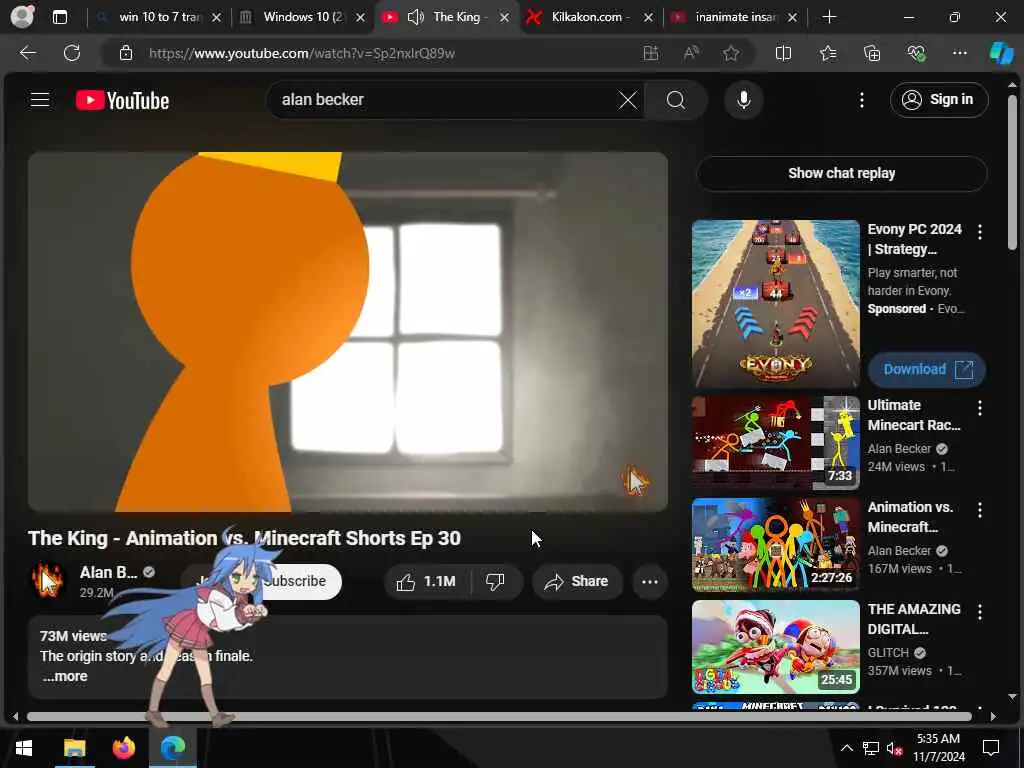Open the Ultimate Minecart Race thumbnail
Image resolution: width=1024 pixels, height=768 pixels.
click(775, 442)
